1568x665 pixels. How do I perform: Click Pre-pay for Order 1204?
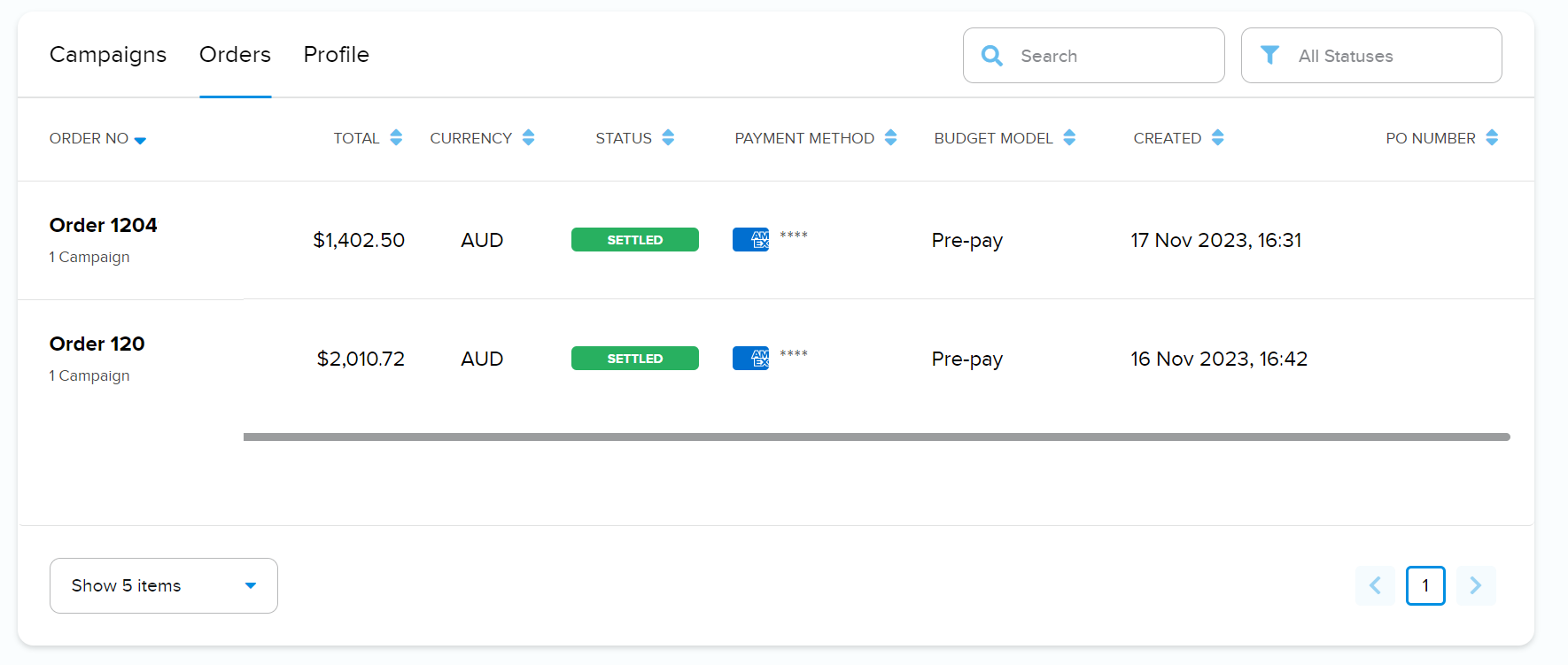pyautogui.click(x=967, y=241)
